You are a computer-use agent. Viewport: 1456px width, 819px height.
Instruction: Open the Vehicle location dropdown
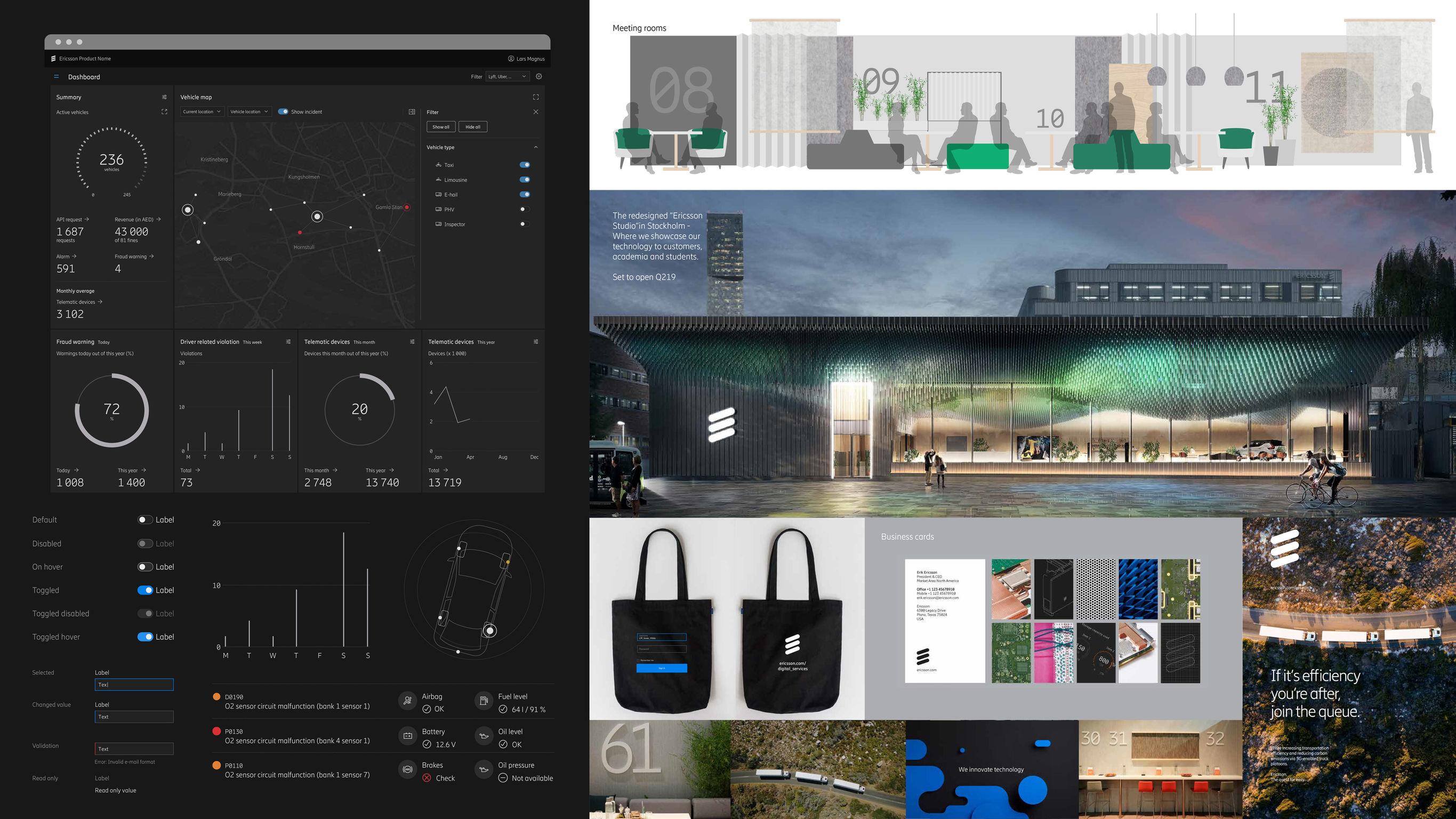(250, 111)
